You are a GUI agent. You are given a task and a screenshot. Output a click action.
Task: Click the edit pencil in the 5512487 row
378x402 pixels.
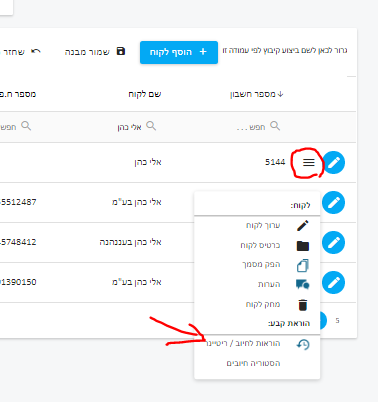(334, 202)
